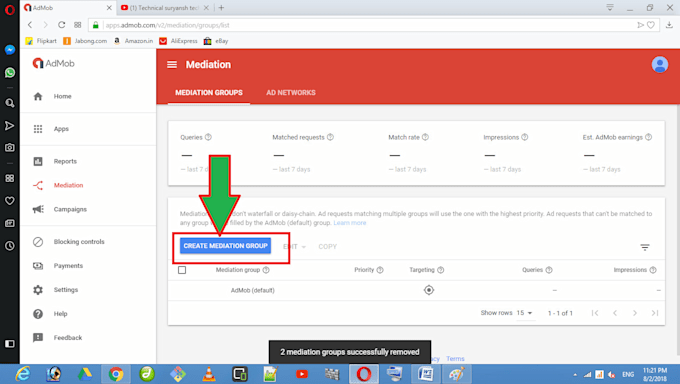Image resolution: width=680 pixels, height=384 pixels.
Task: Open the Show rows 15 dropdown
Action: 524,313
